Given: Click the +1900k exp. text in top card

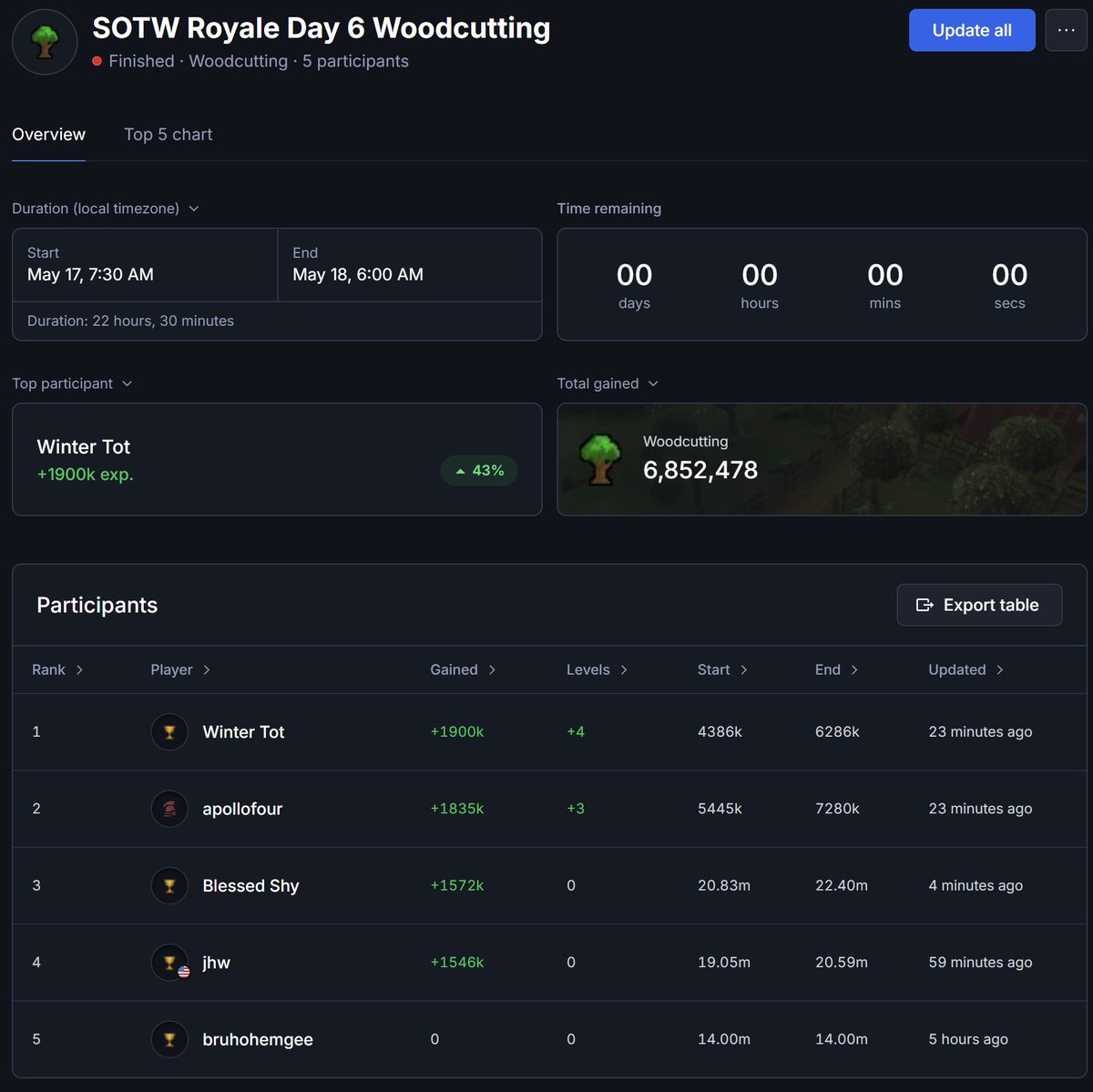Looking at the screenshot, I should 85,475.
